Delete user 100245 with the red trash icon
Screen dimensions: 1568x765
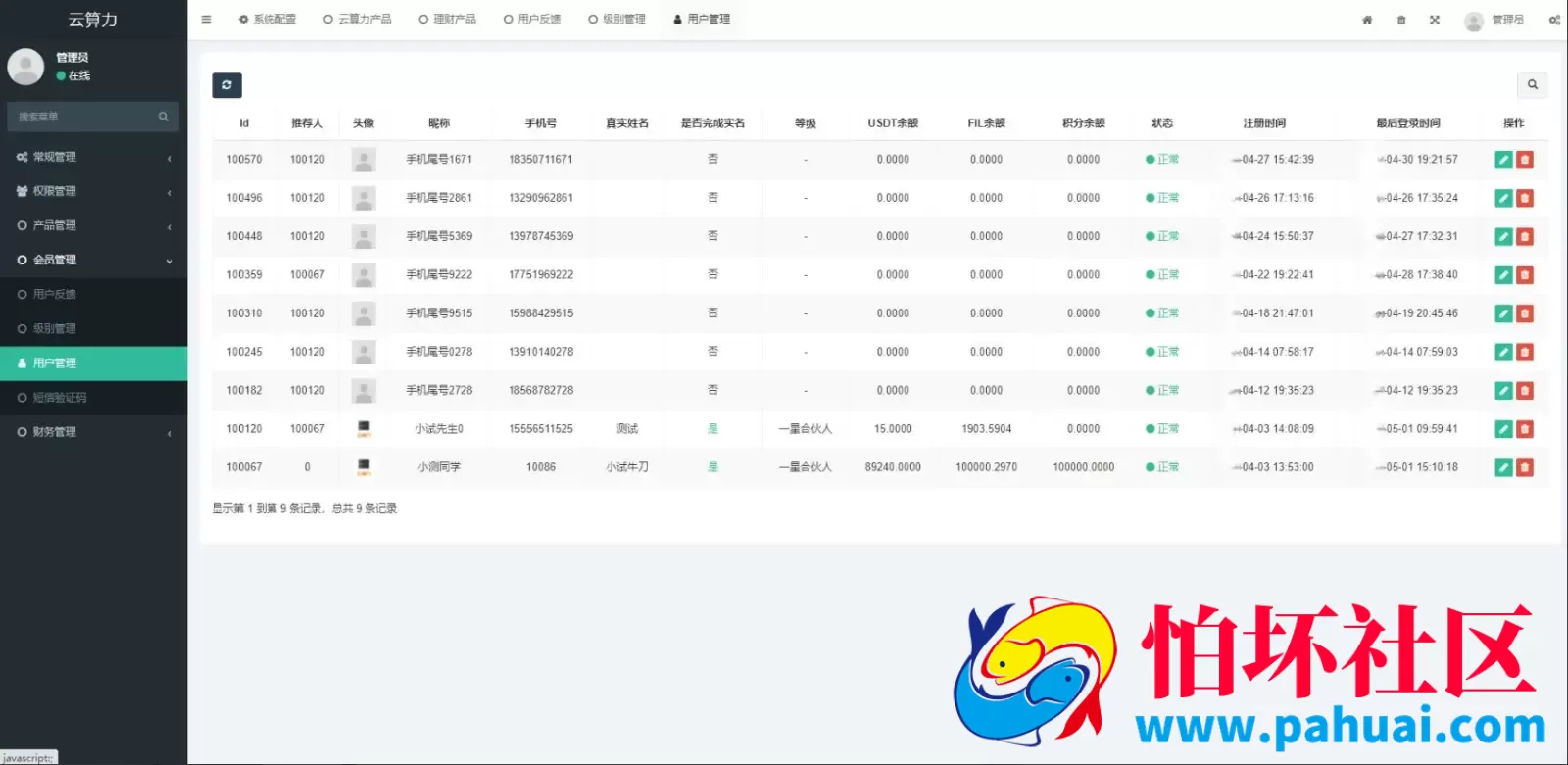click(1525, 352)
